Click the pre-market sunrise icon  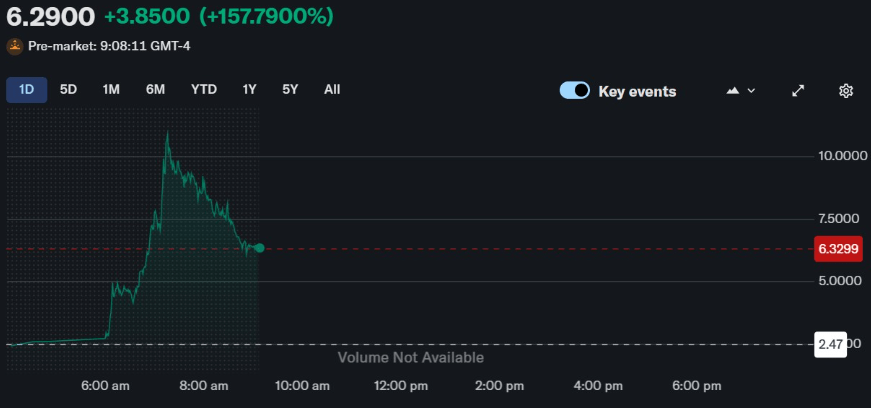(x=15, y=46)
